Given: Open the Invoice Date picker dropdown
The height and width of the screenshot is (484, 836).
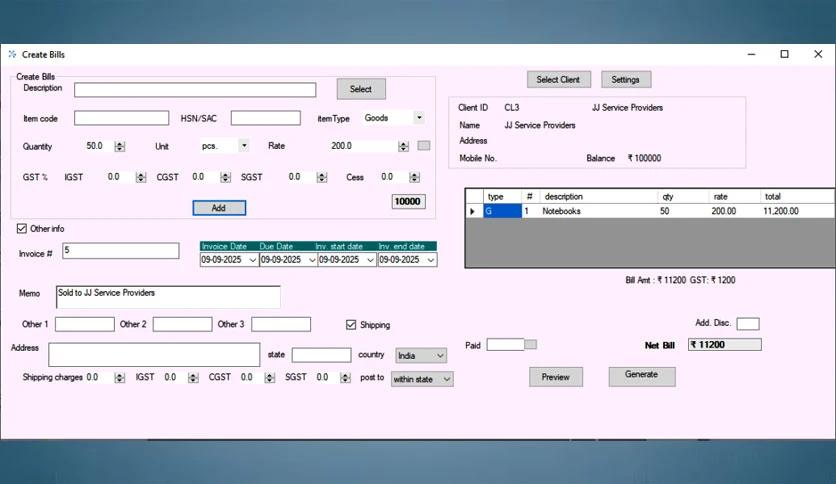Looking at the screenshot, I should tap(252, 260).
